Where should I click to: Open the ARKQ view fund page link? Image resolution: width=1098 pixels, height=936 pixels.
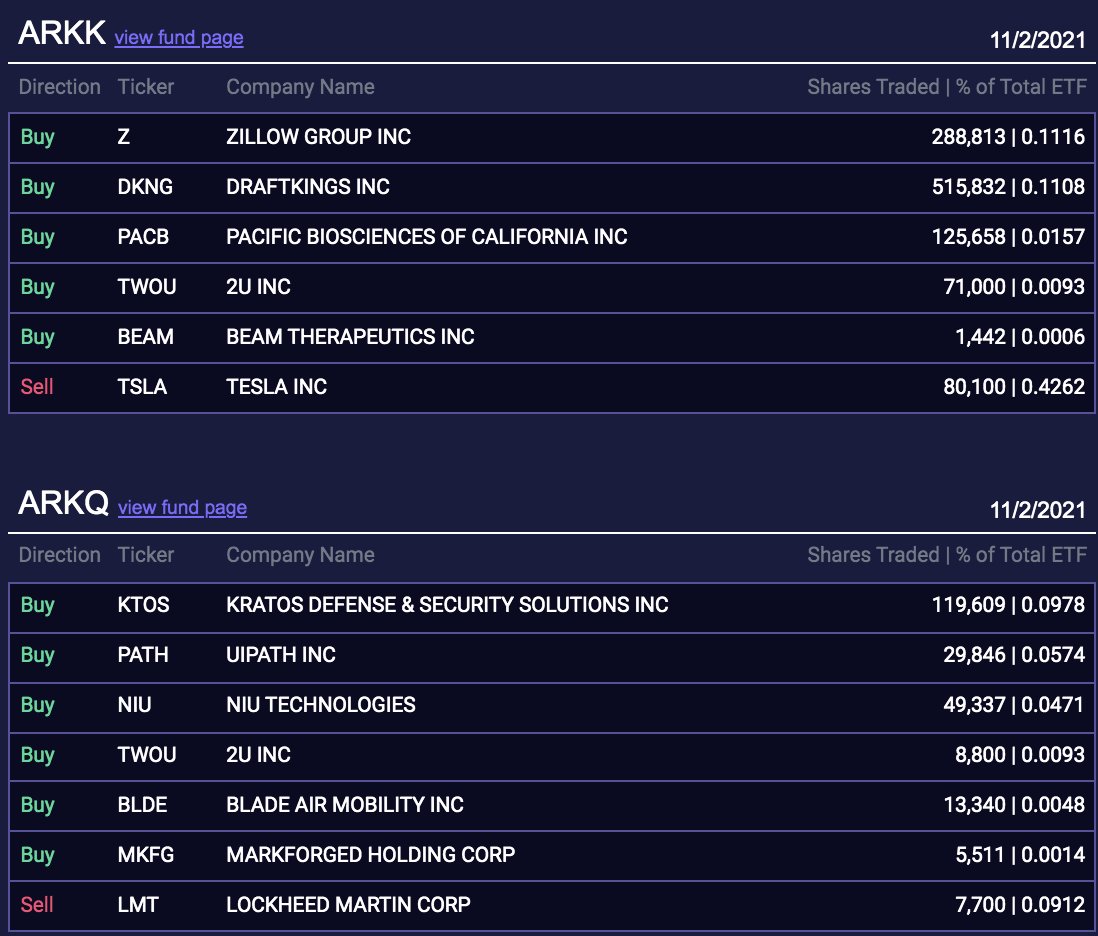tap(182, 507)
